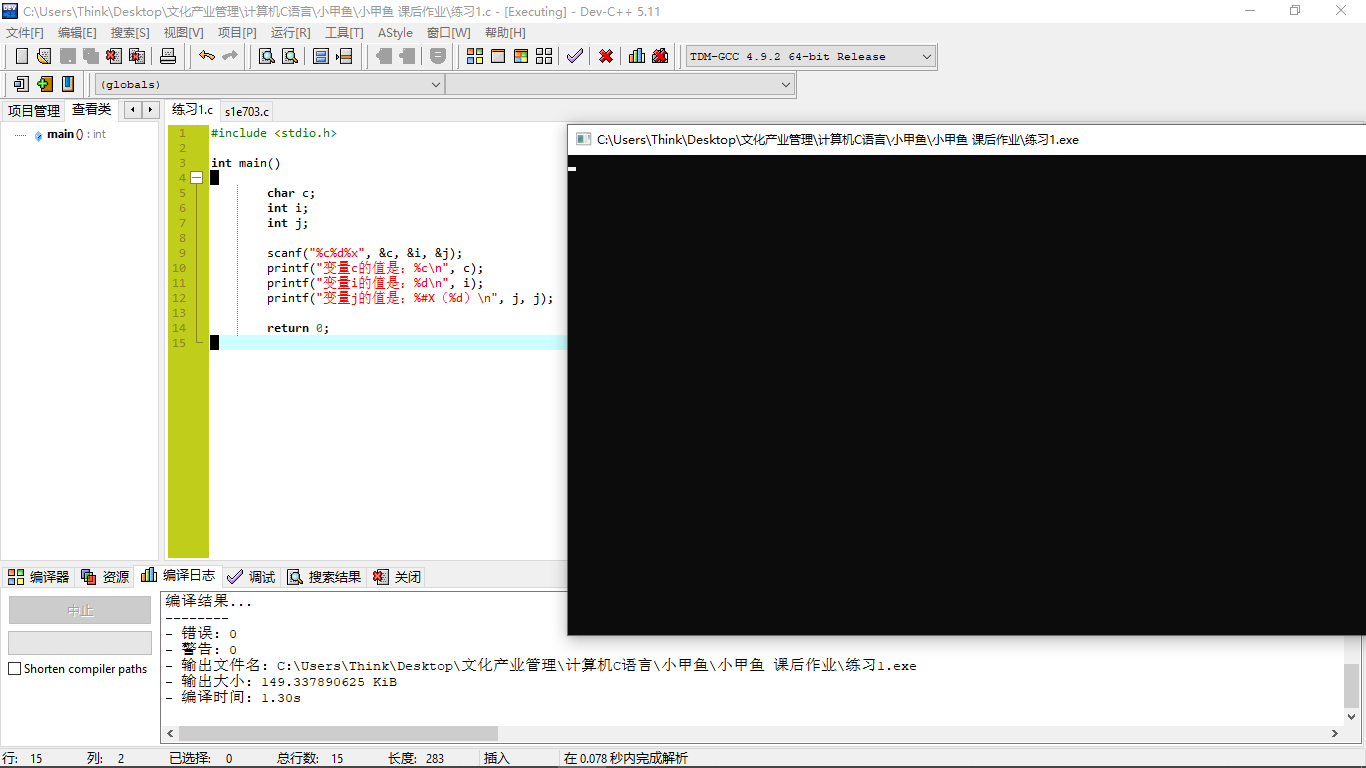Click the left tab-scroll arrow in sidebar
The width and height of the screenshot is (1366, 768).
[133, 110]
